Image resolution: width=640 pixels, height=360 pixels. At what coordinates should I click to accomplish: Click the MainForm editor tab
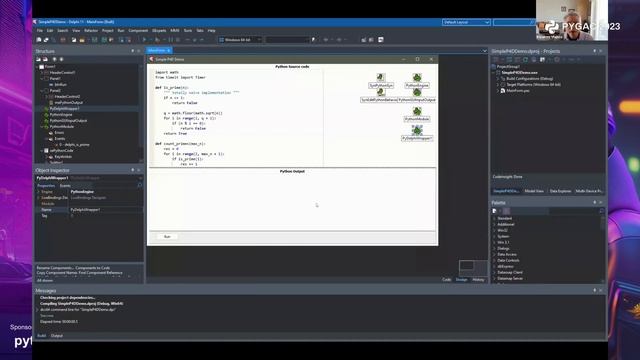[x=160, y=51]
